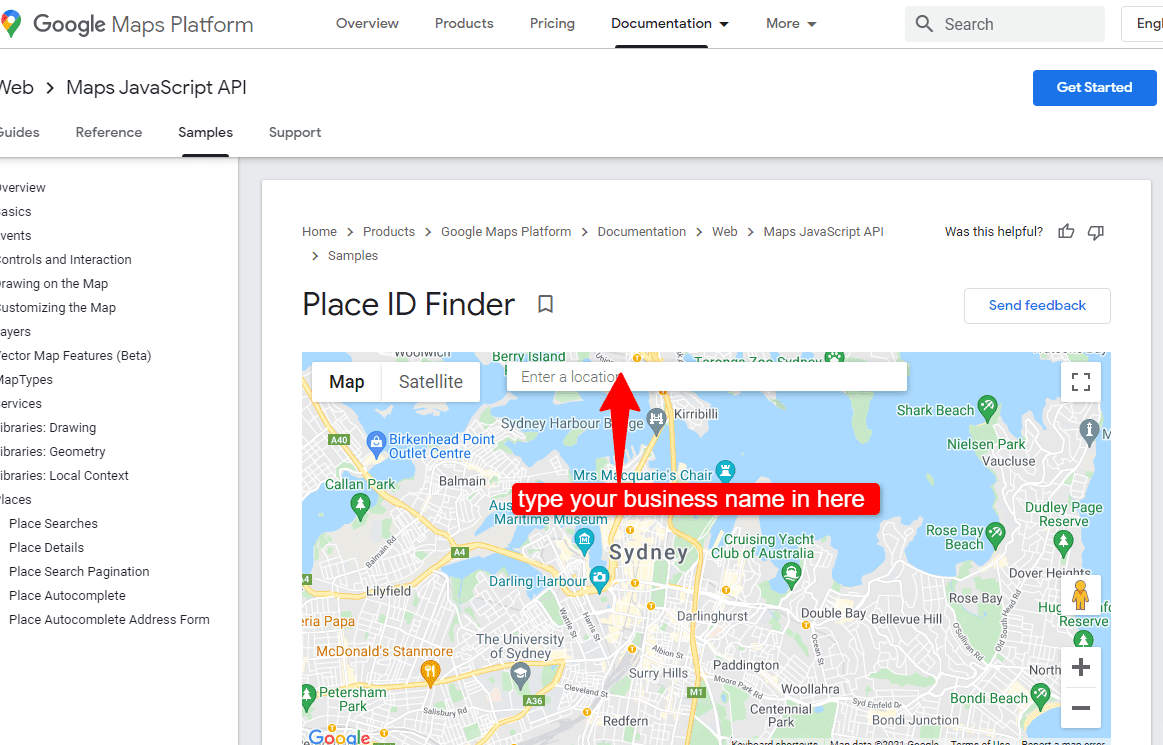Open the Overview top nav item

[367, 24]
